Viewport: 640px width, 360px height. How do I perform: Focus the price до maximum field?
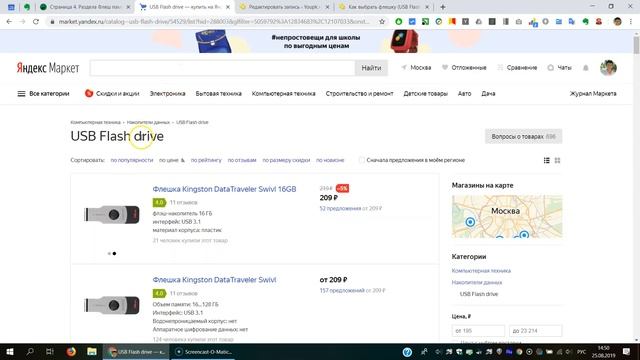click(536, 331)
